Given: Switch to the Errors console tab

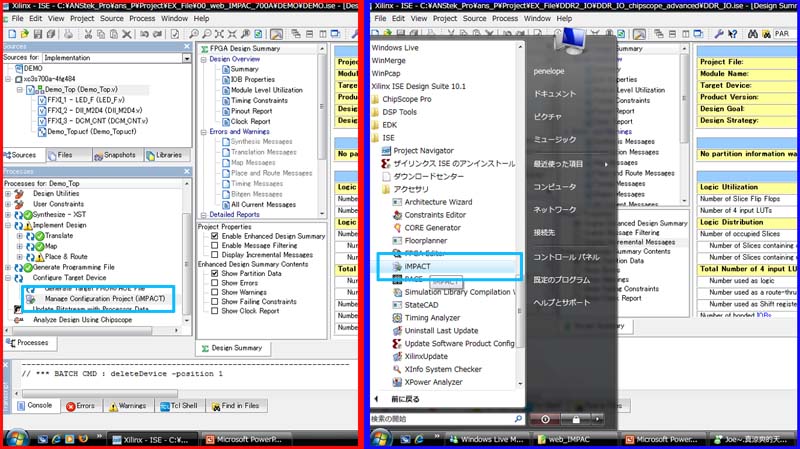Looking at the screenshot, I should coord(80,406).
